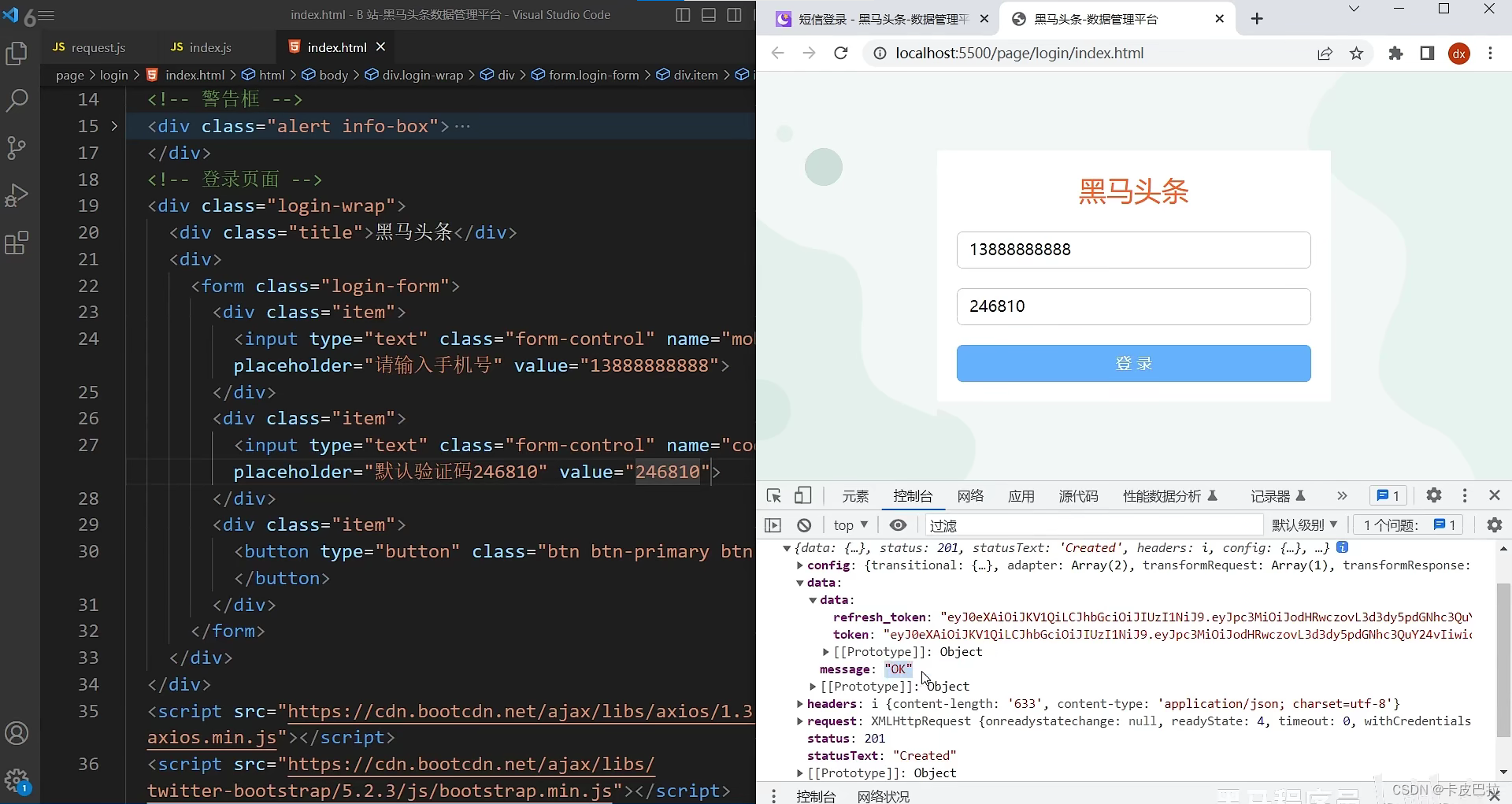Open the DevTools settings gear
This screenshot has height=804, width=1512.
pyautogui.click(x=1434, y=495)
